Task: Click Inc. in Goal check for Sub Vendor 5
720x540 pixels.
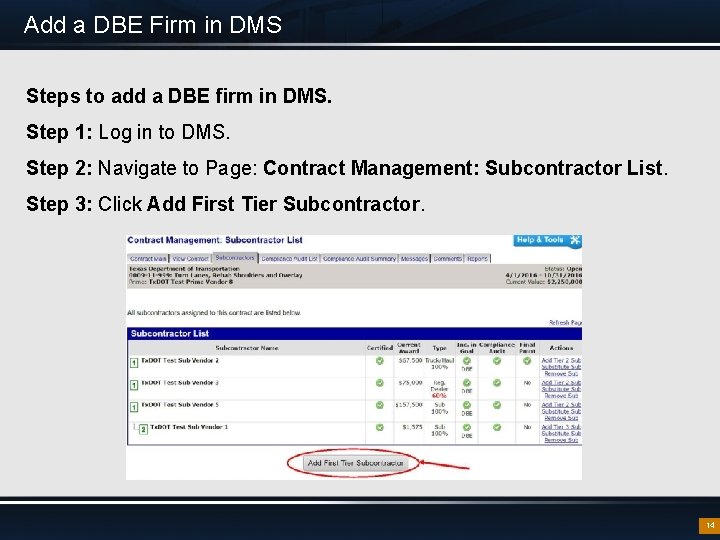Action: point(467,405)
